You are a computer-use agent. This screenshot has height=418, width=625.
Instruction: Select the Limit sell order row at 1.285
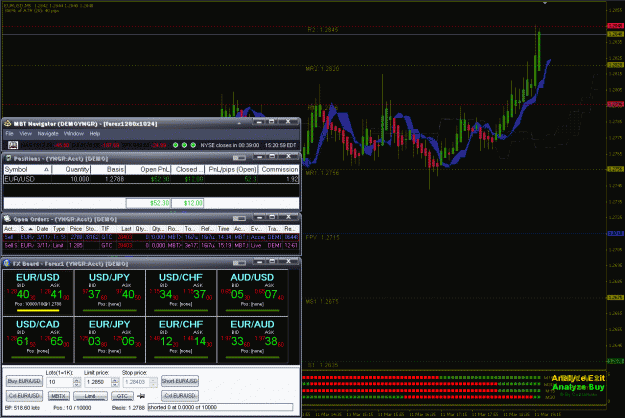(x=151, y=245)
